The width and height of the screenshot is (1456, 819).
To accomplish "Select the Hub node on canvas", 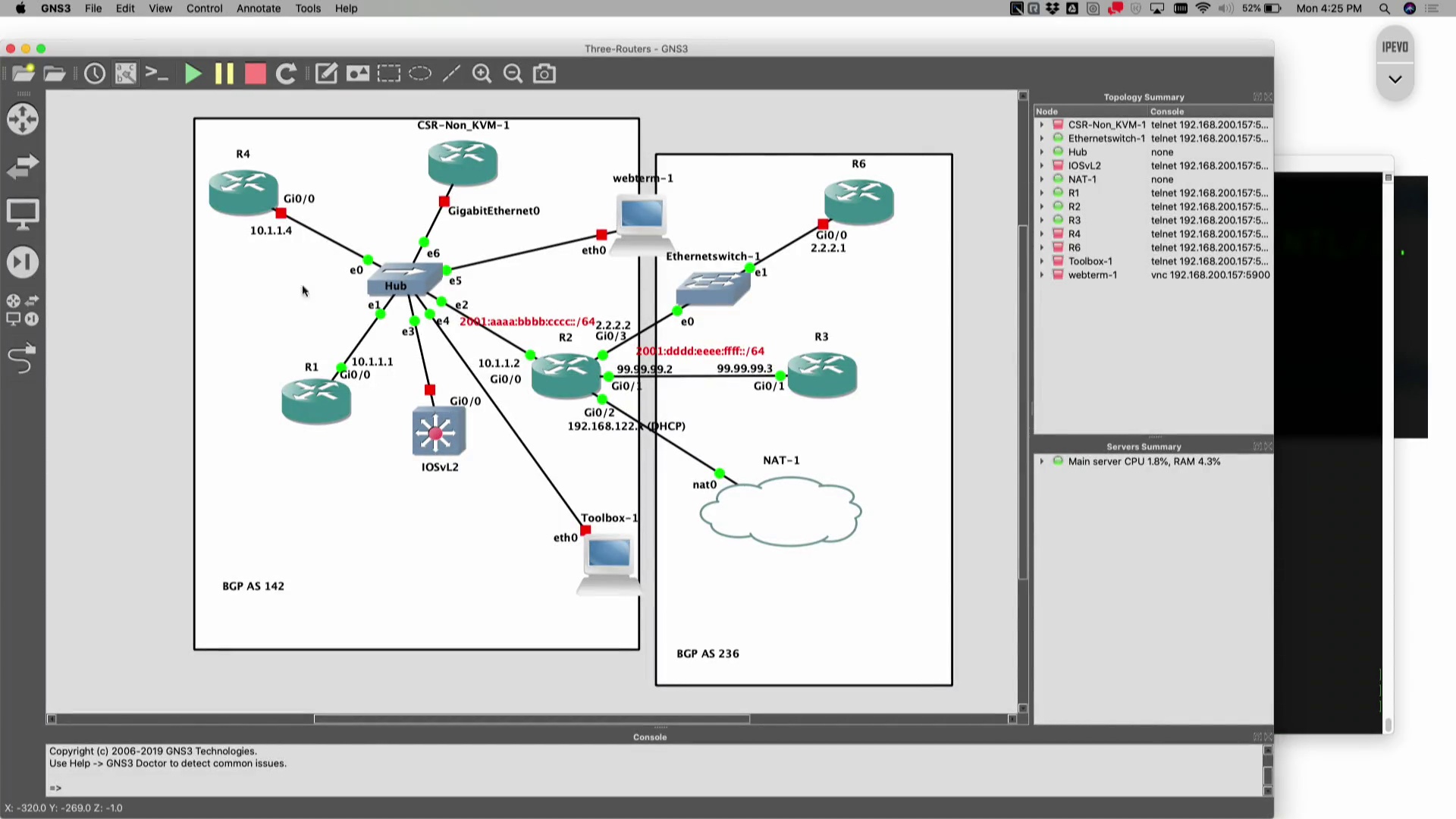I will click(x=404, y=279).
